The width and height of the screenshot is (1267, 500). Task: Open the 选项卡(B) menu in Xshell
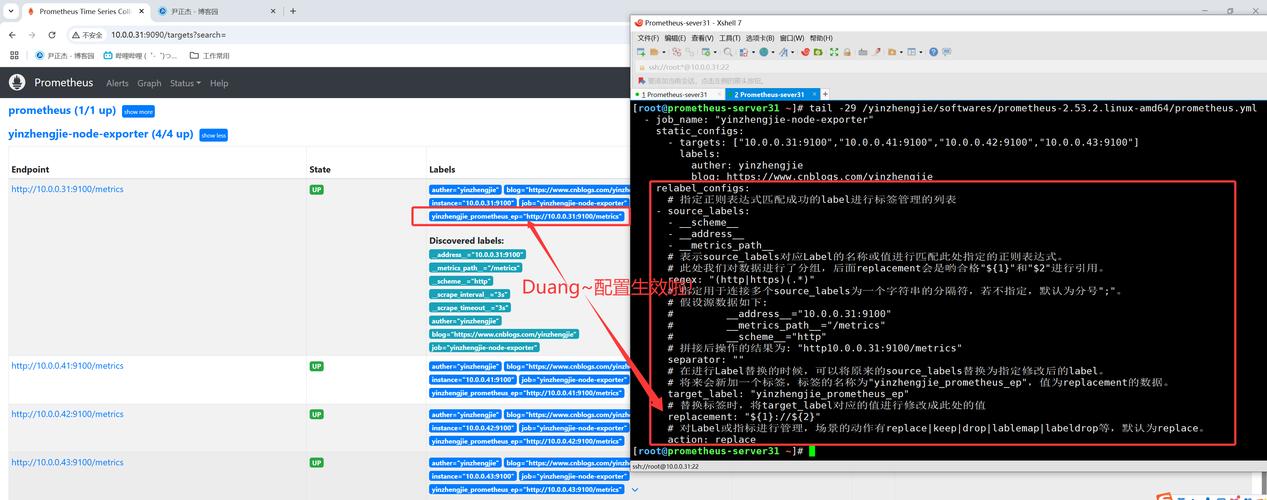pos(761,38)
